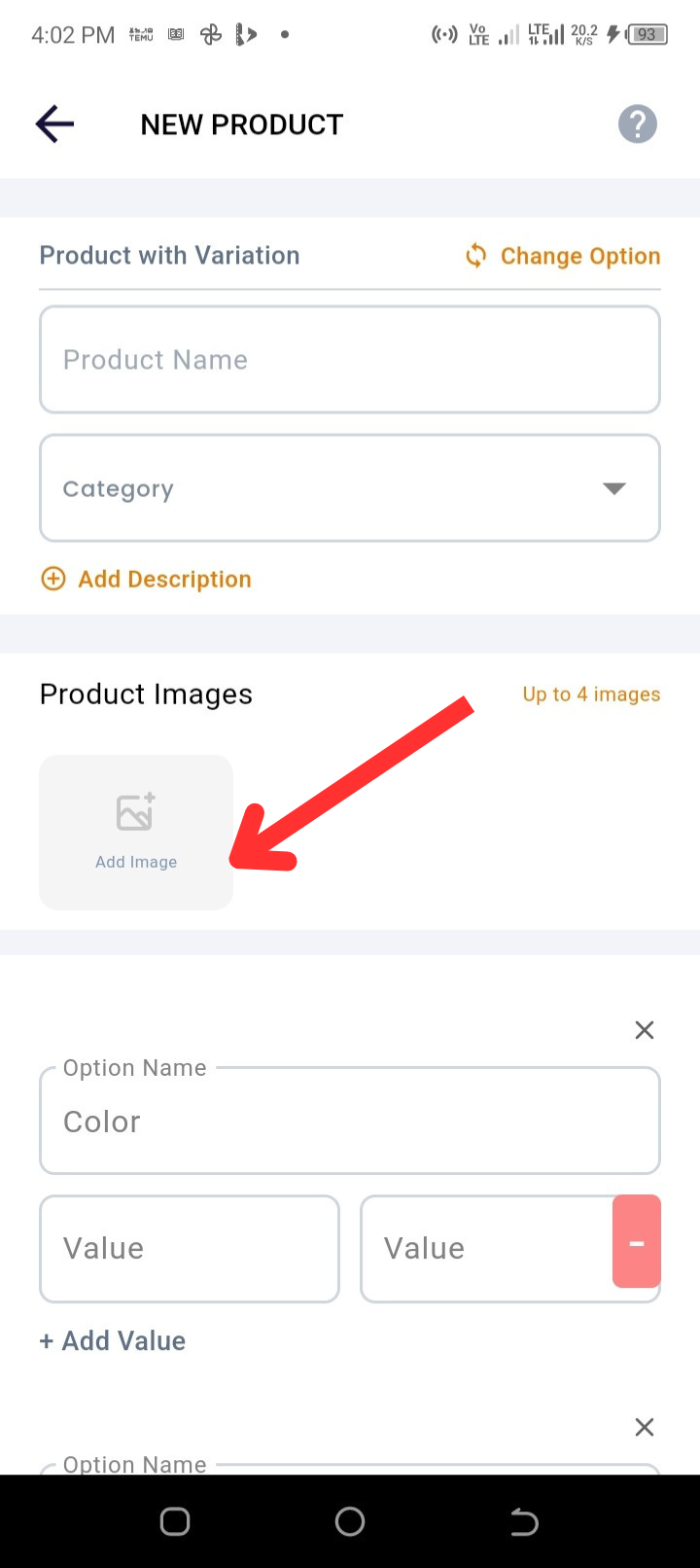Viewport: 700px width, 1568px height.
Task: Tap the + Add Value button
Action: point(113,1340)
